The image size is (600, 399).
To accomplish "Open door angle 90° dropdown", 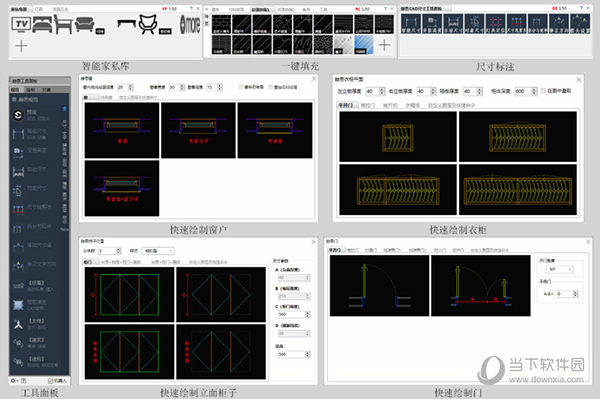I will pyautogui.click(x=559, y=270).
